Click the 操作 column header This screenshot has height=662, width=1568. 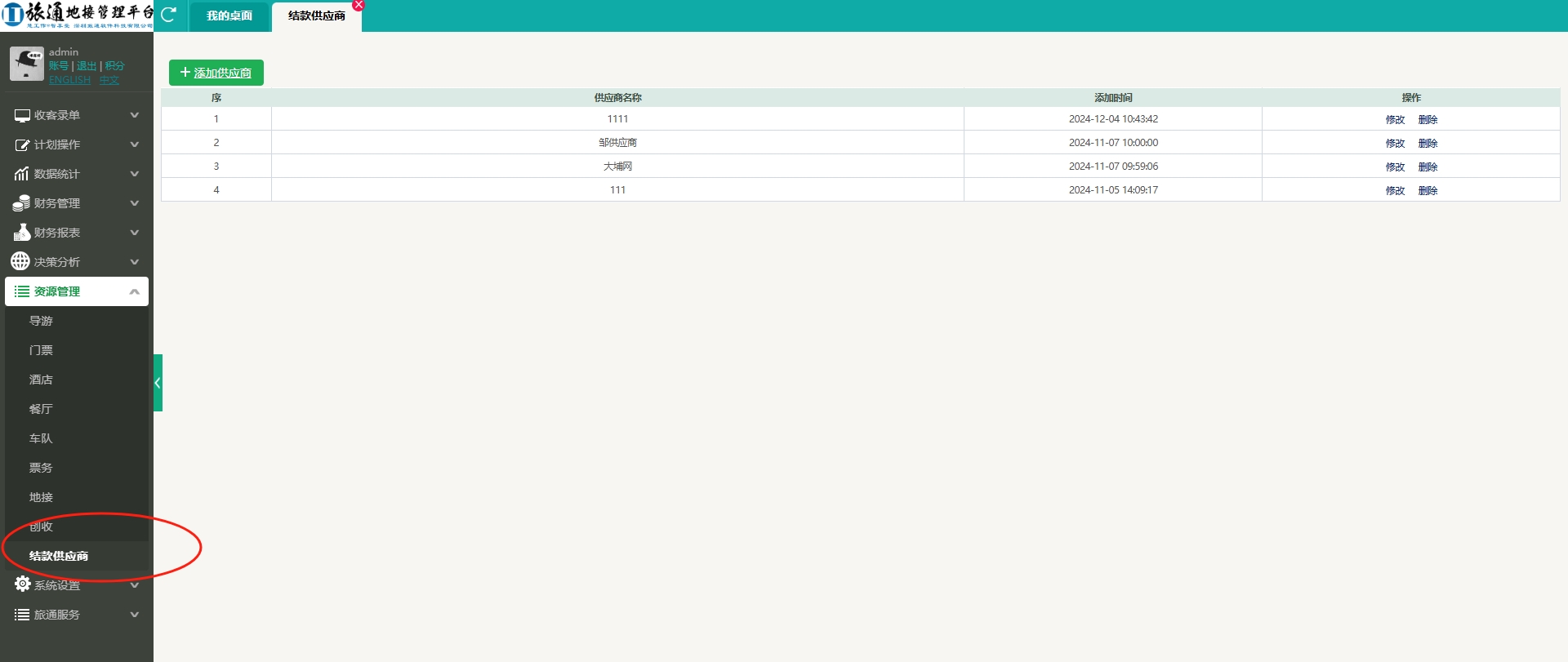tap(1411, 98)
